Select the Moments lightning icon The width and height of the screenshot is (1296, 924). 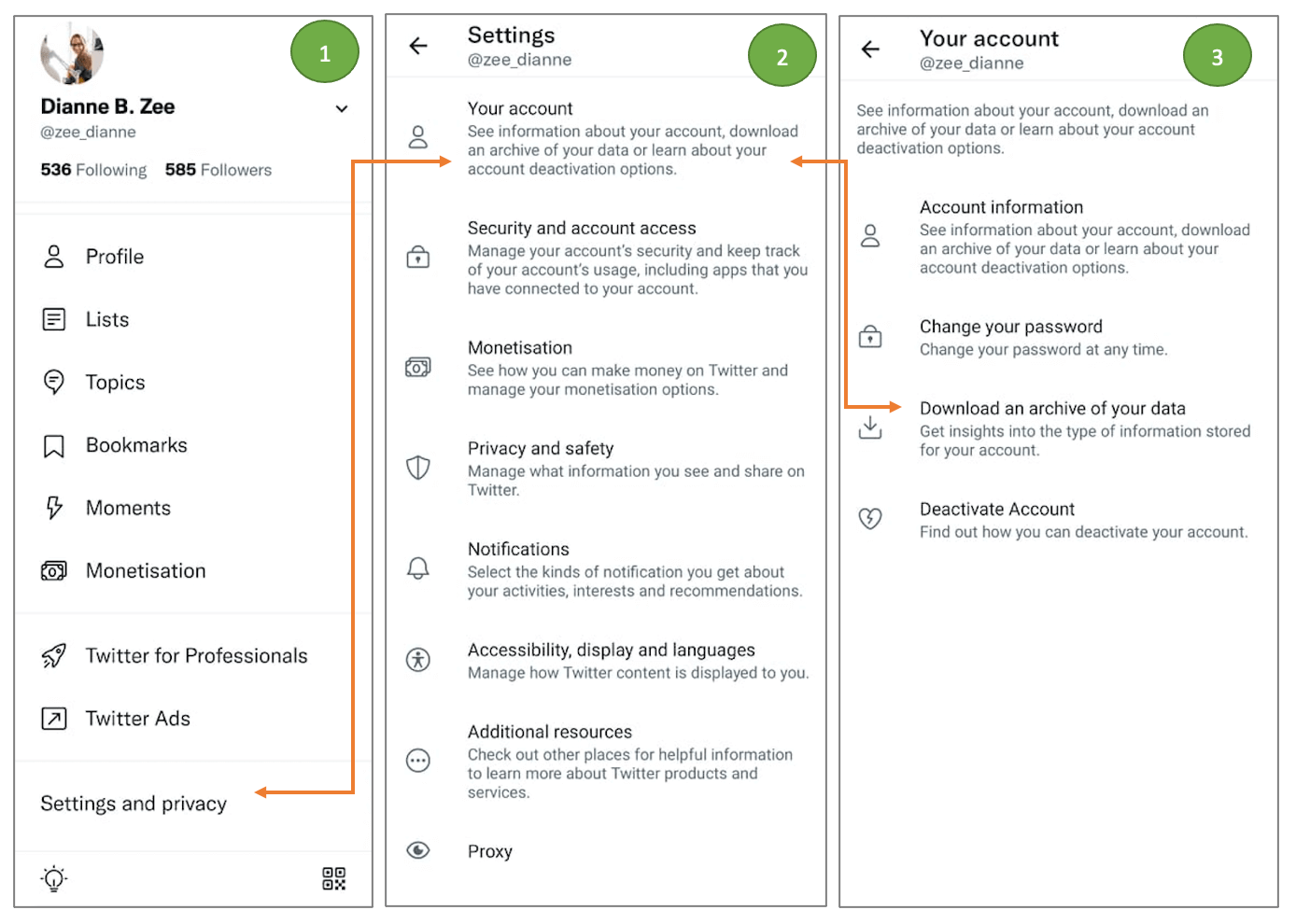53,508
